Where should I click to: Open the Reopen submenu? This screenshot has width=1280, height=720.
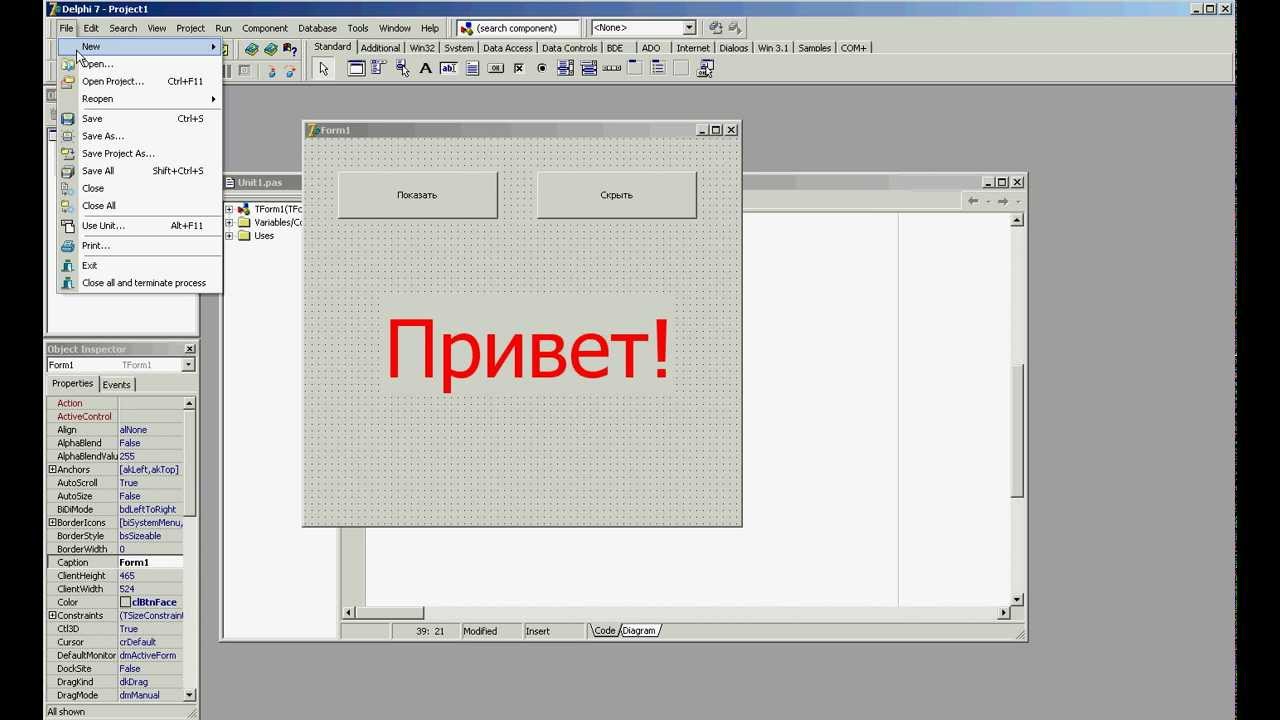[139, 99]
